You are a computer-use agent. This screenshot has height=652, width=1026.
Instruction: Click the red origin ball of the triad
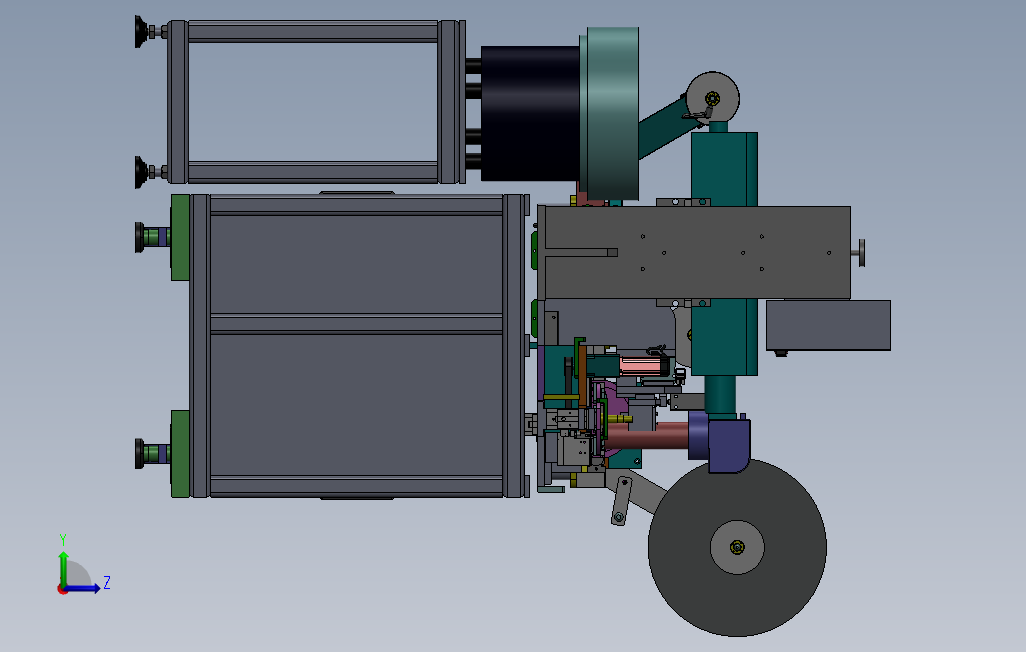tap(62, 590)
